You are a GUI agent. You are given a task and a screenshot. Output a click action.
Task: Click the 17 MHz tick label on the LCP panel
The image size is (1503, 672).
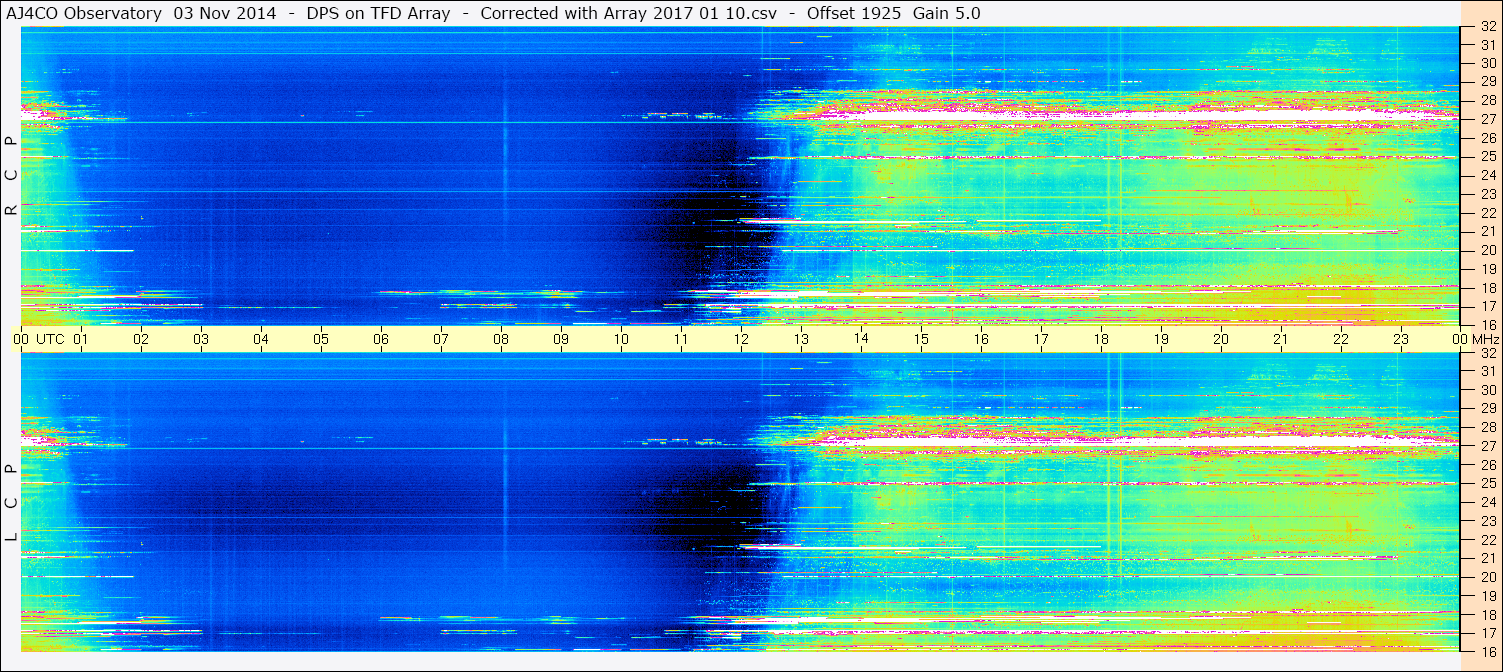click(1487, 633)
